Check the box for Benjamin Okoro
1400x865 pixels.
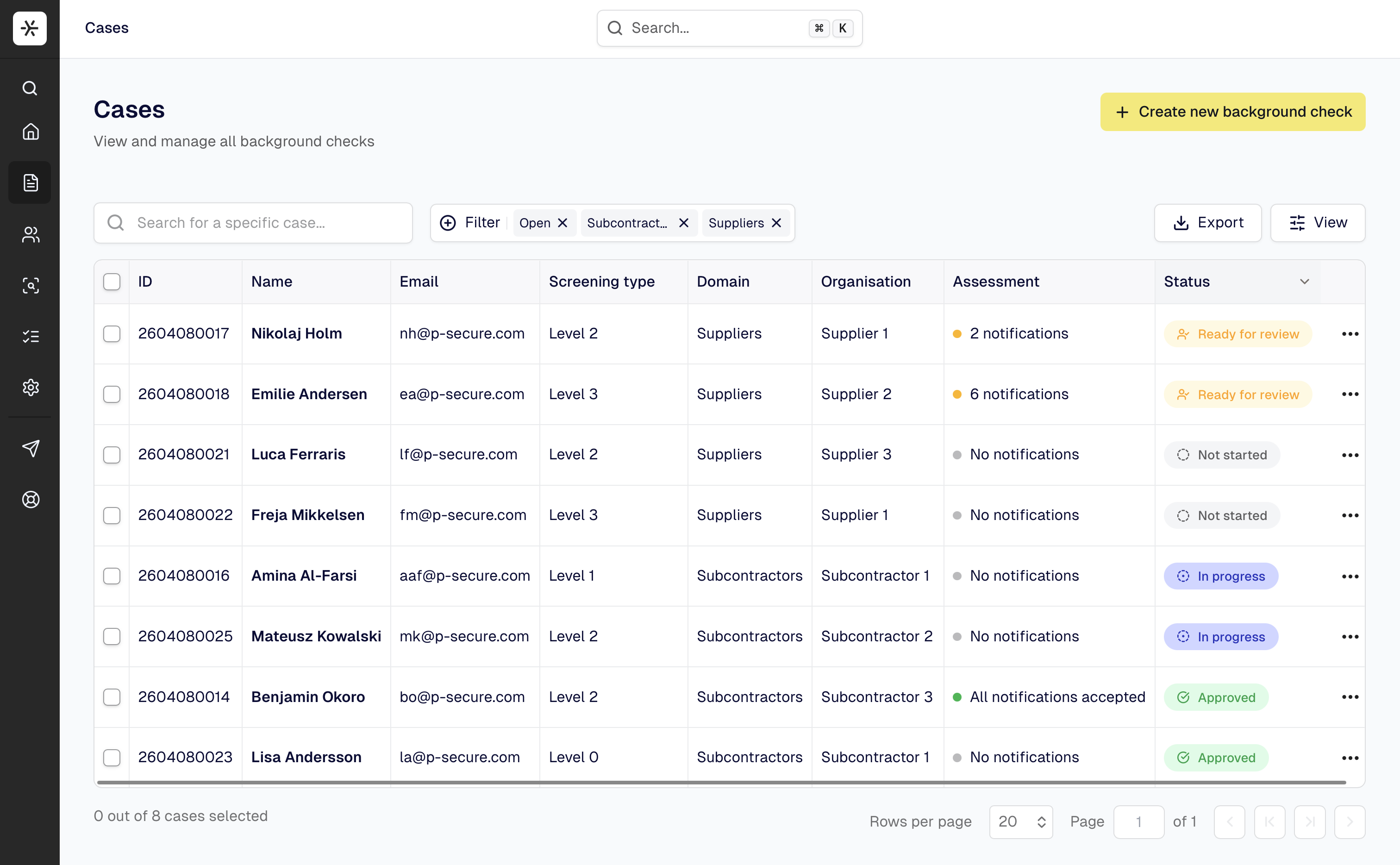(x=112, y=697)
